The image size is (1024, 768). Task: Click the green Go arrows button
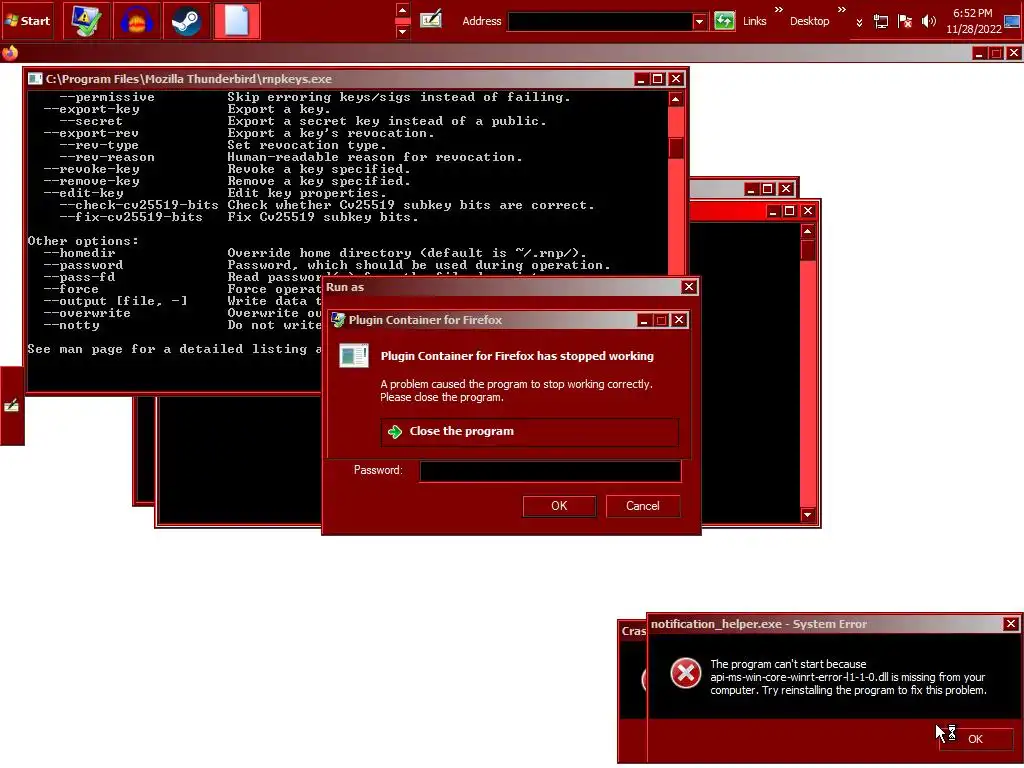(724, 21)
